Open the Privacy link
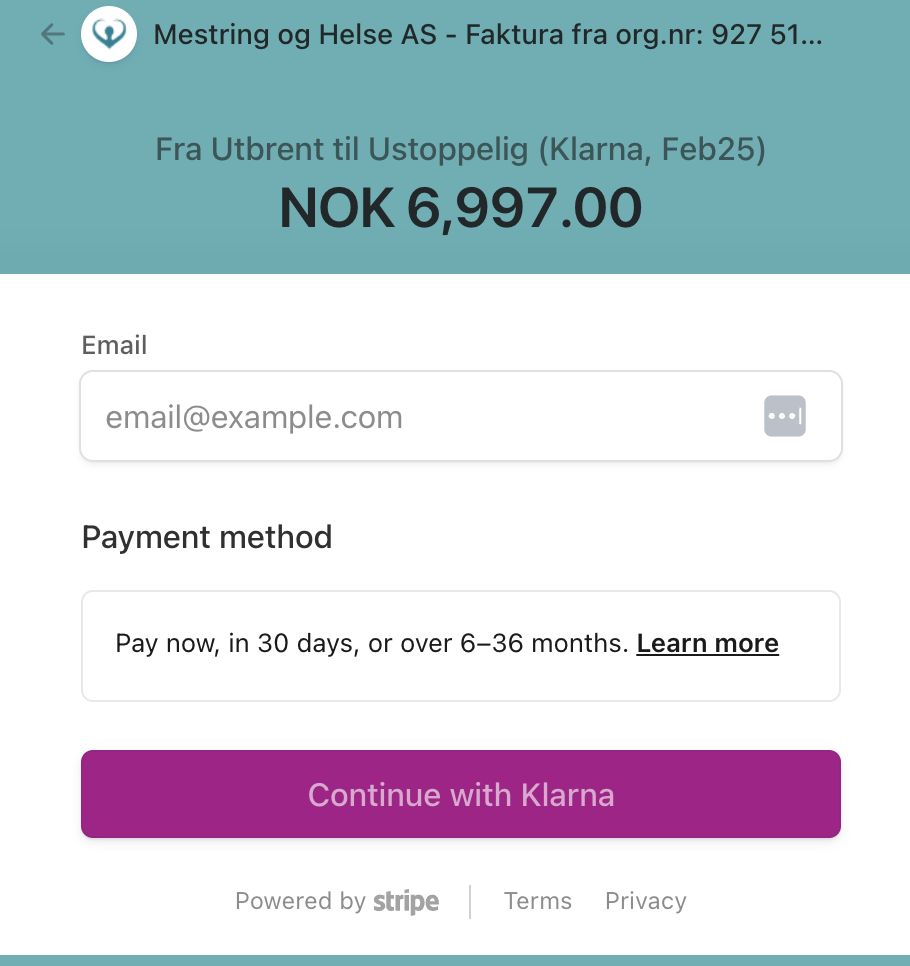 (x=646, y=901)
